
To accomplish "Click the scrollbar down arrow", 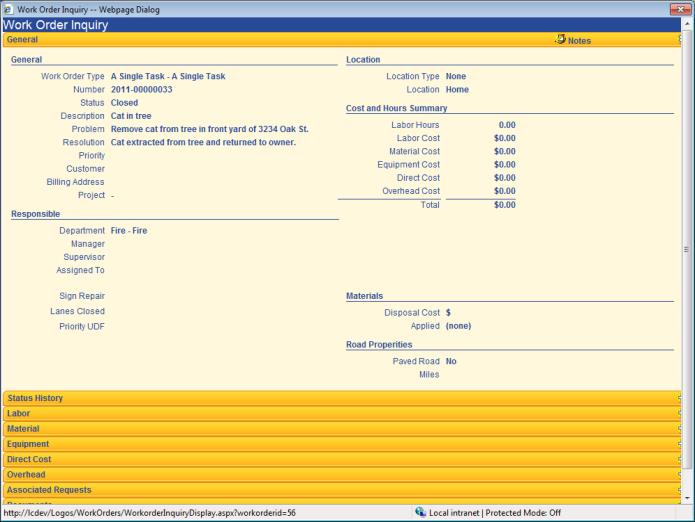I will pos(686,497).
